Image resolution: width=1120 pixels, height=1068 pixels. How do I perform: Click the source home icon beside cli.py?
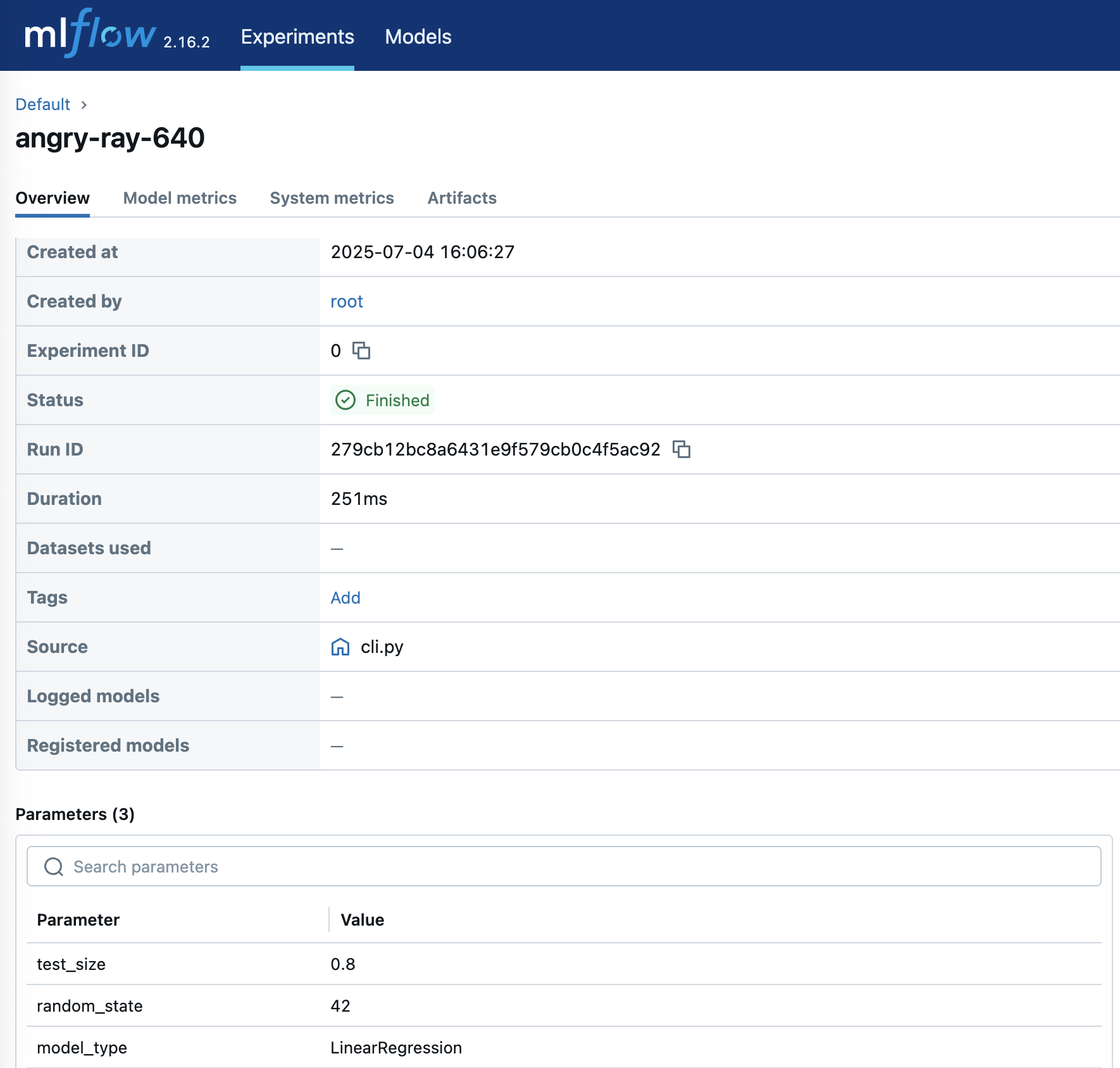tap(340, 647)
